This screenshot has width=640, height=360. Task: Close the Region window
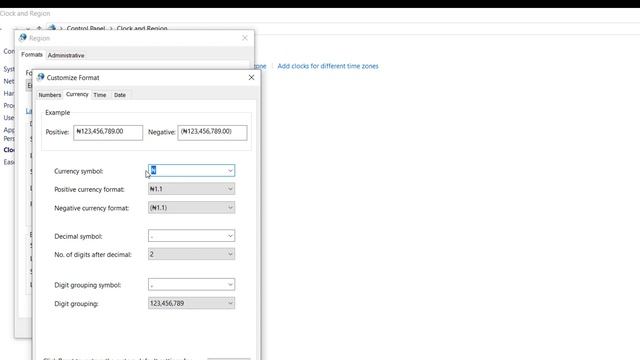[x=244, y=38]
